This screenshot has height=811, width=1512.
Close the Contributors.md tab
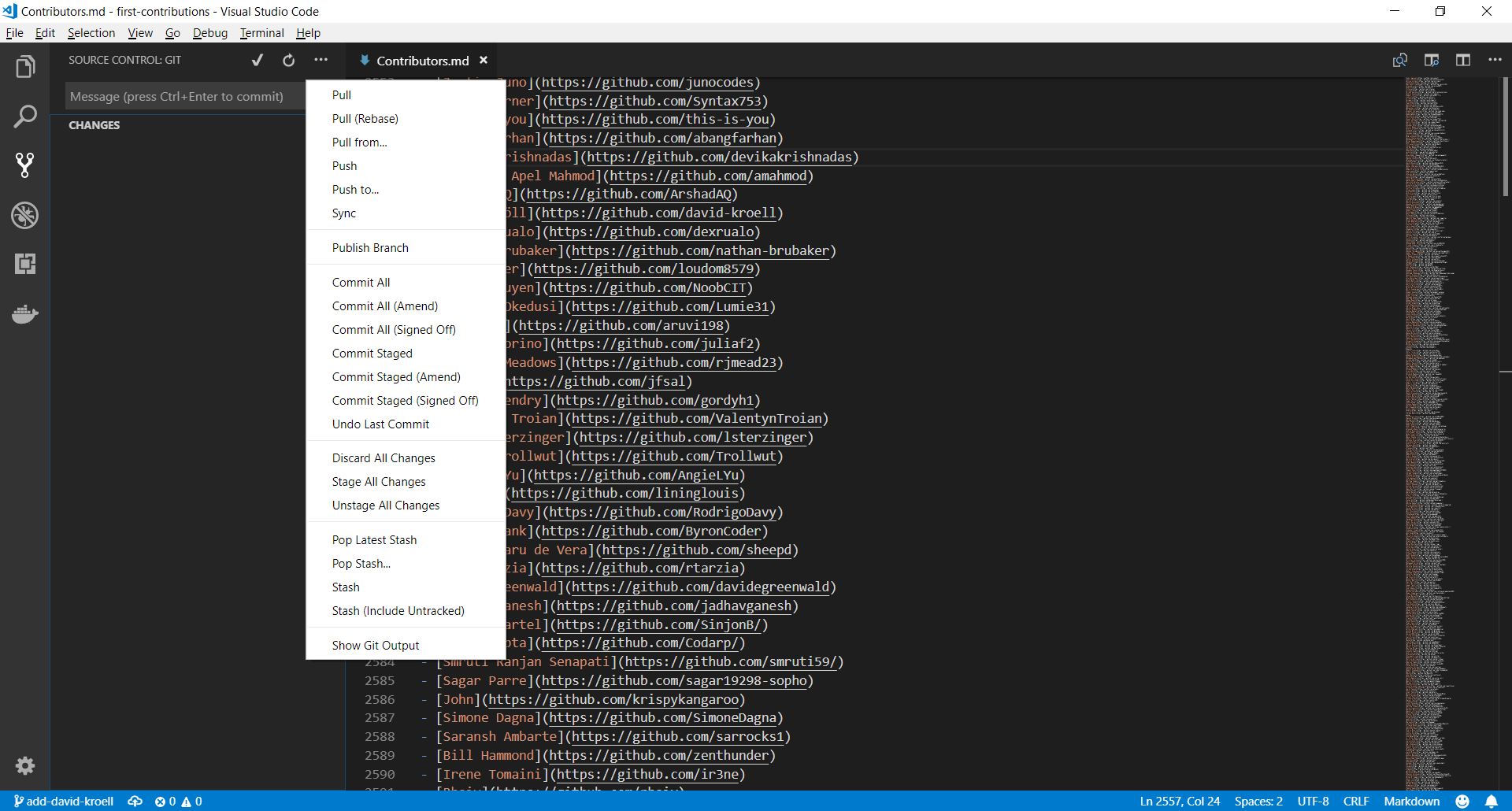click(x=484, y=60)
